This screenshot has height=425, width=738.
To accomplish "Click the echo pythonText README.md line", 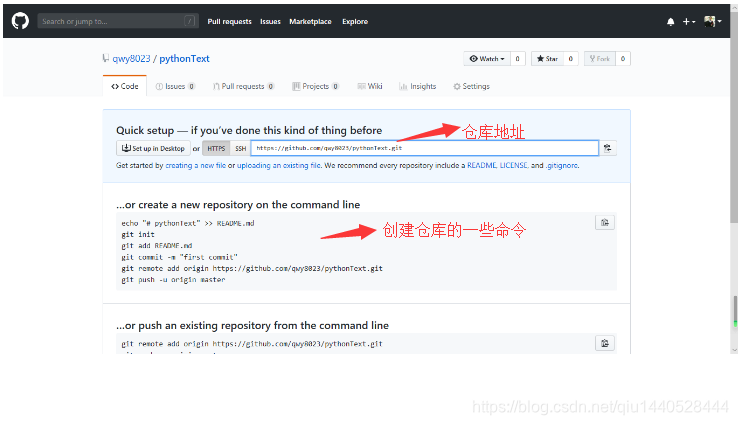I will point(188,223).
